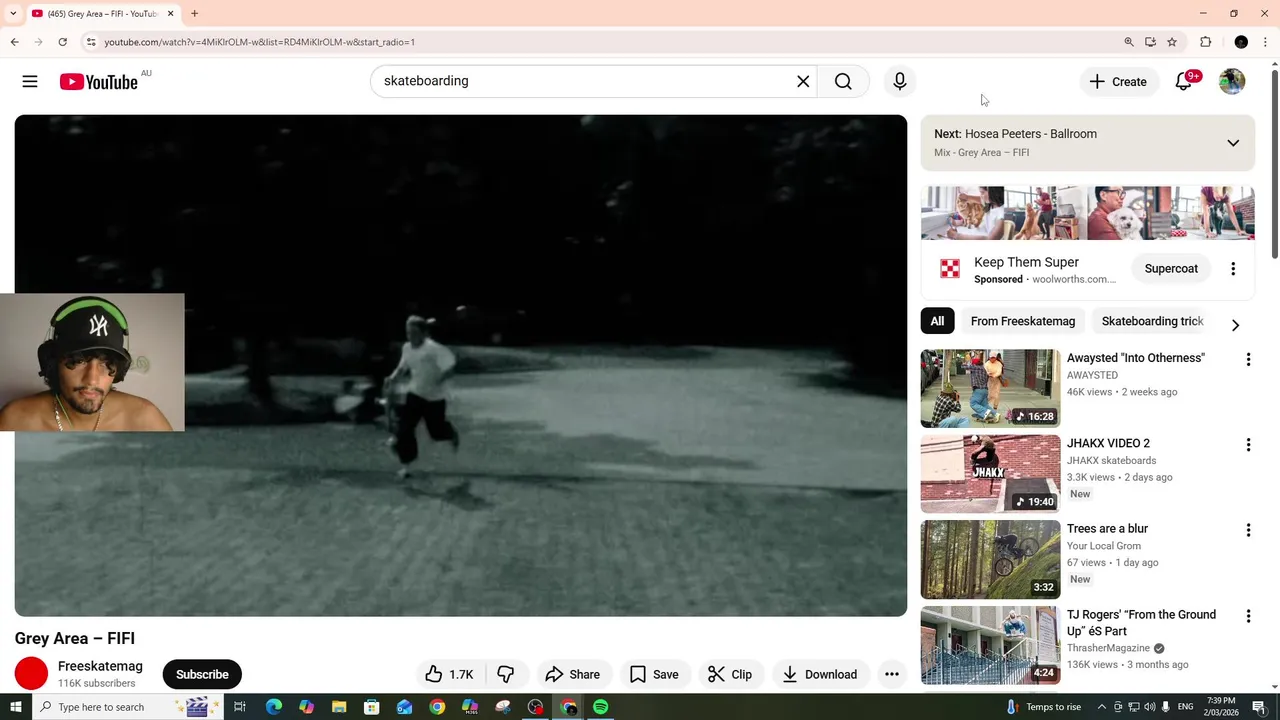Open menu for JHAKX VIDEO 2

pos(1248,445)
